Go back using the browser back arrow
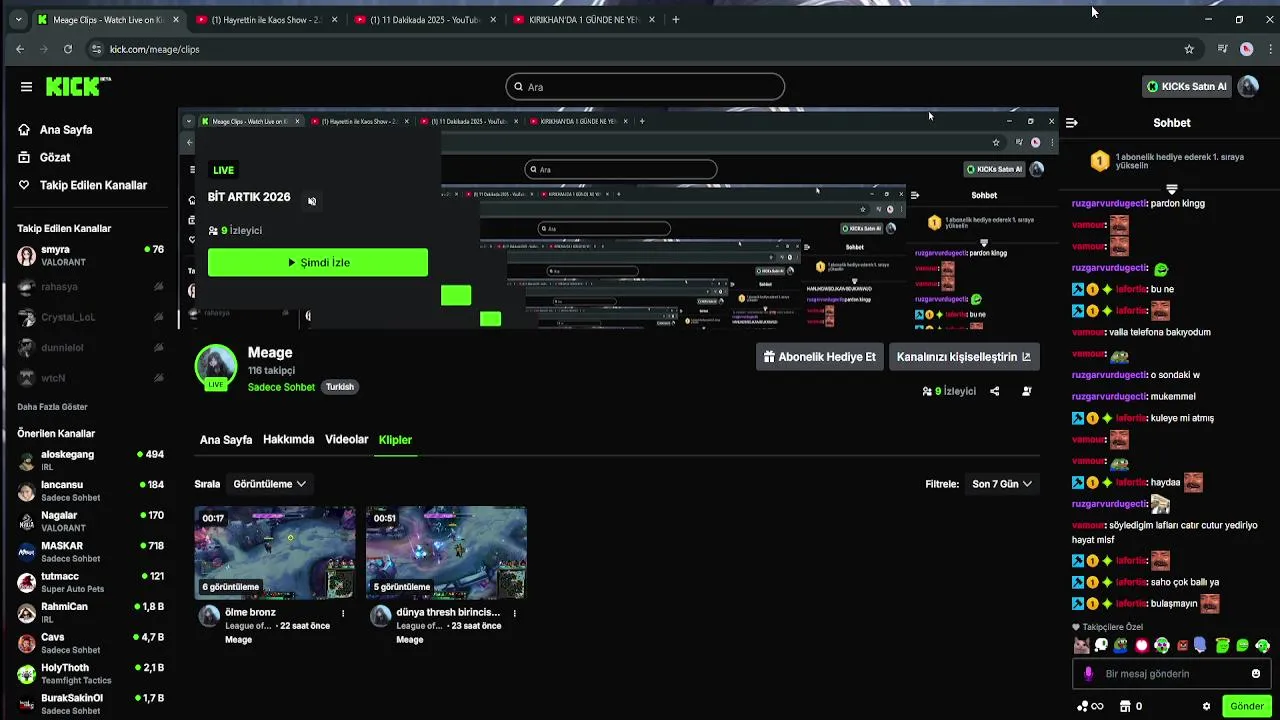This screenshot has width=1280, height=720. [20, 49]
